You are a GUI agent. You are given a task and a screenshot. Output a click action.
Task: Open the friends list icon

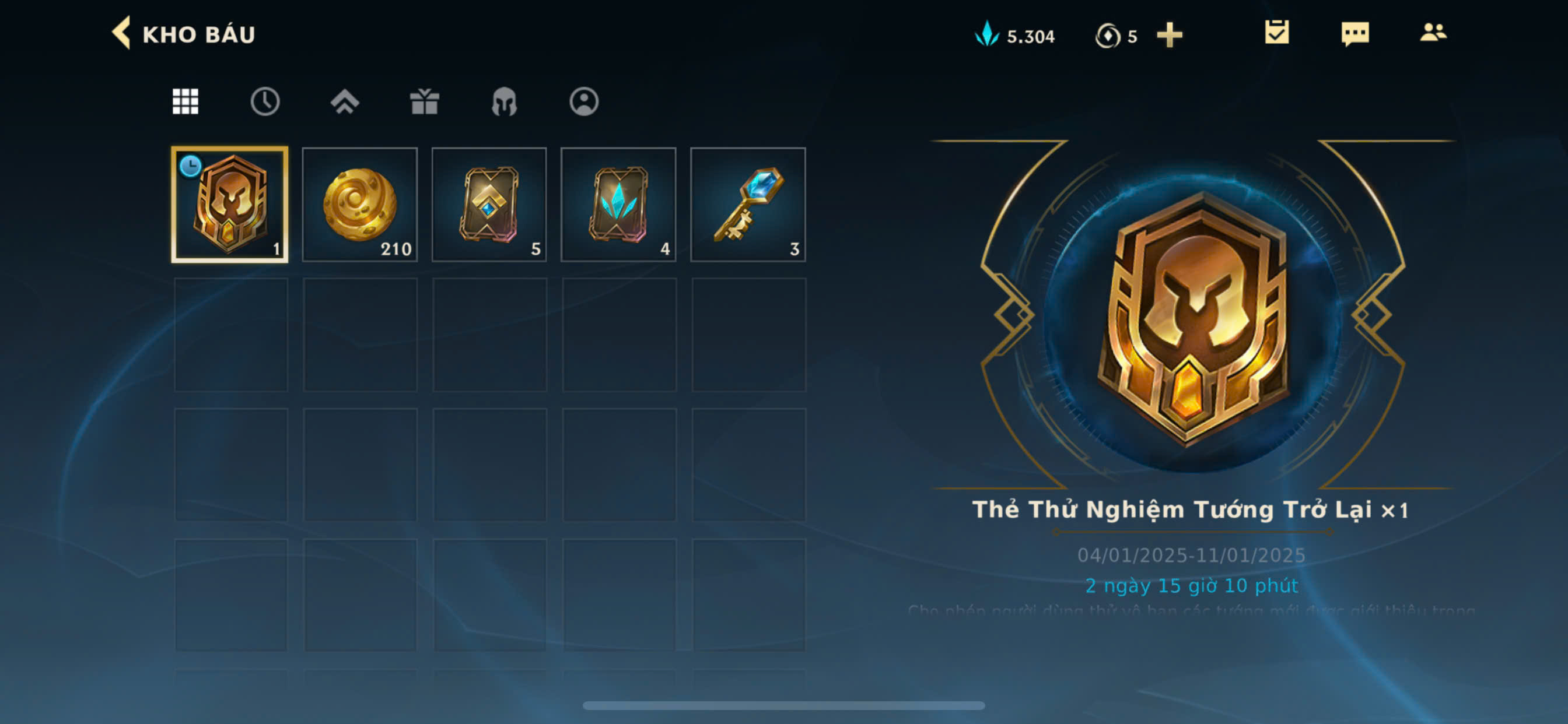pyautogui.click(x=1433, y=31)
